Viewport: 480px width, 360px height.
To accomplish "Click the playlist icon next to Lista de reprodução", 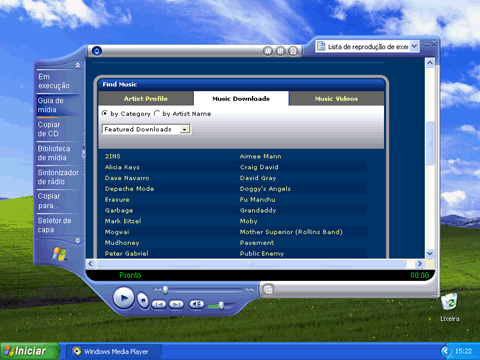I will tap(321, 46).
